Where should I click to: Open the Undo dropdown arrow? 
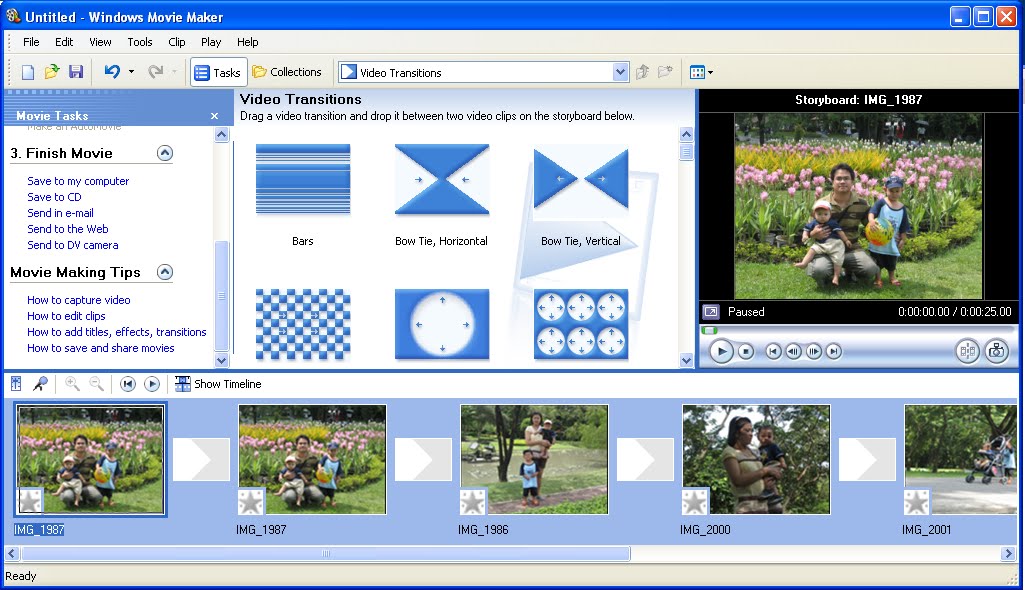click(131, 71)
